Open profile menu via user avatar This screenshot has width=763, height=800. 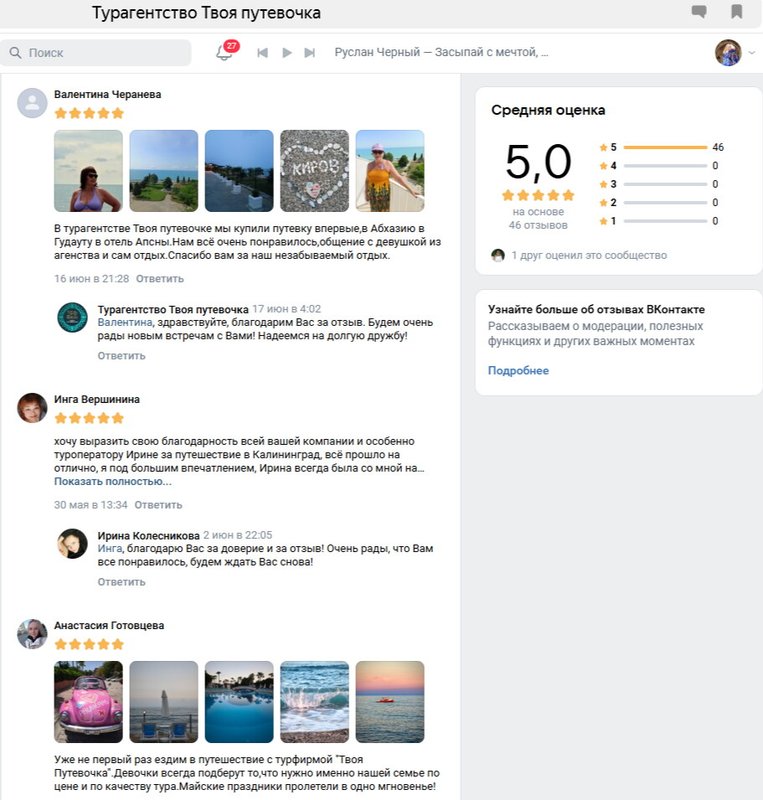pos(729,52)
